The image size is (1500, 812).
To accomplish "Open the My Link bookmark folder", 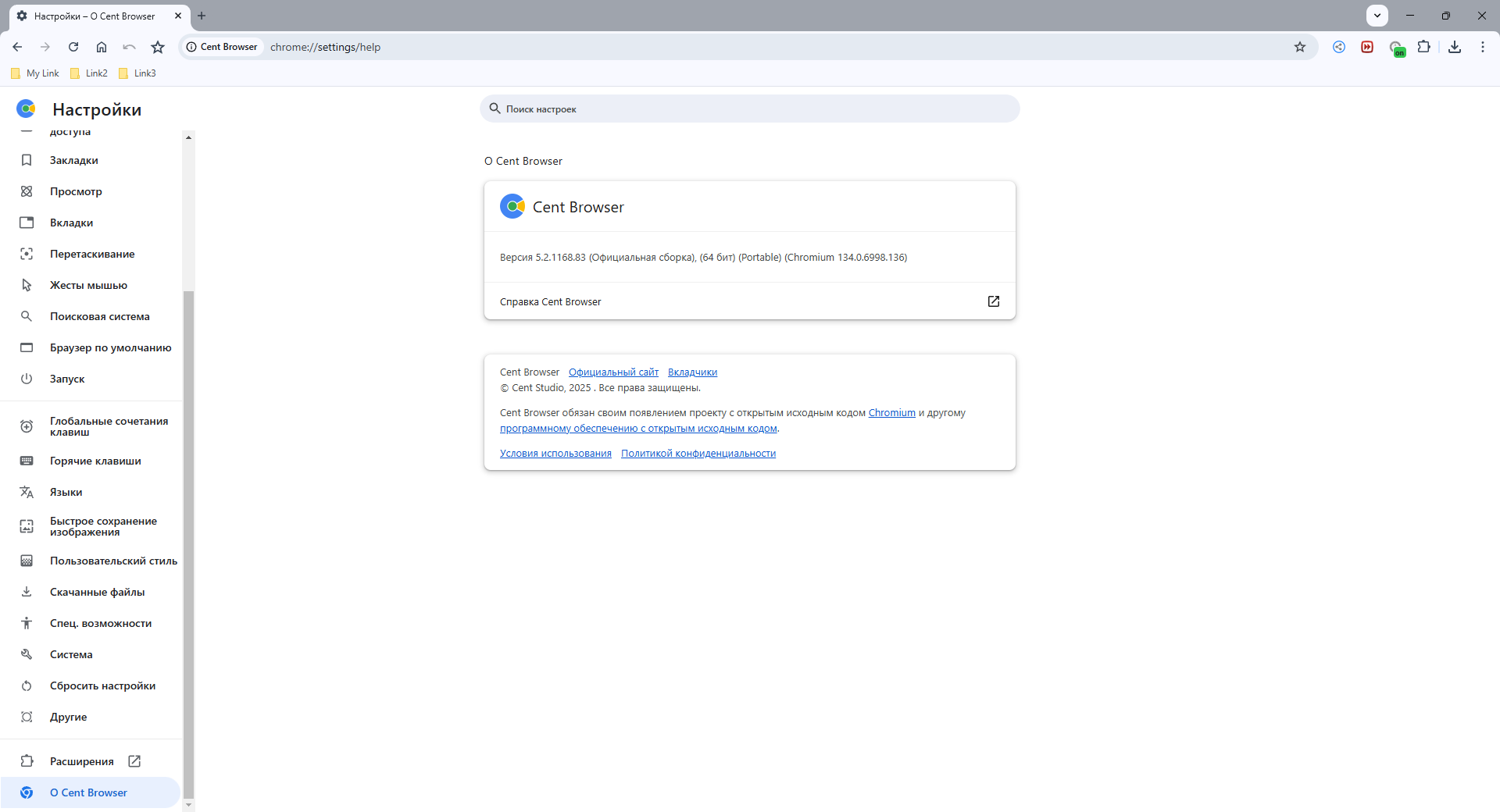I will click(35, 73).
